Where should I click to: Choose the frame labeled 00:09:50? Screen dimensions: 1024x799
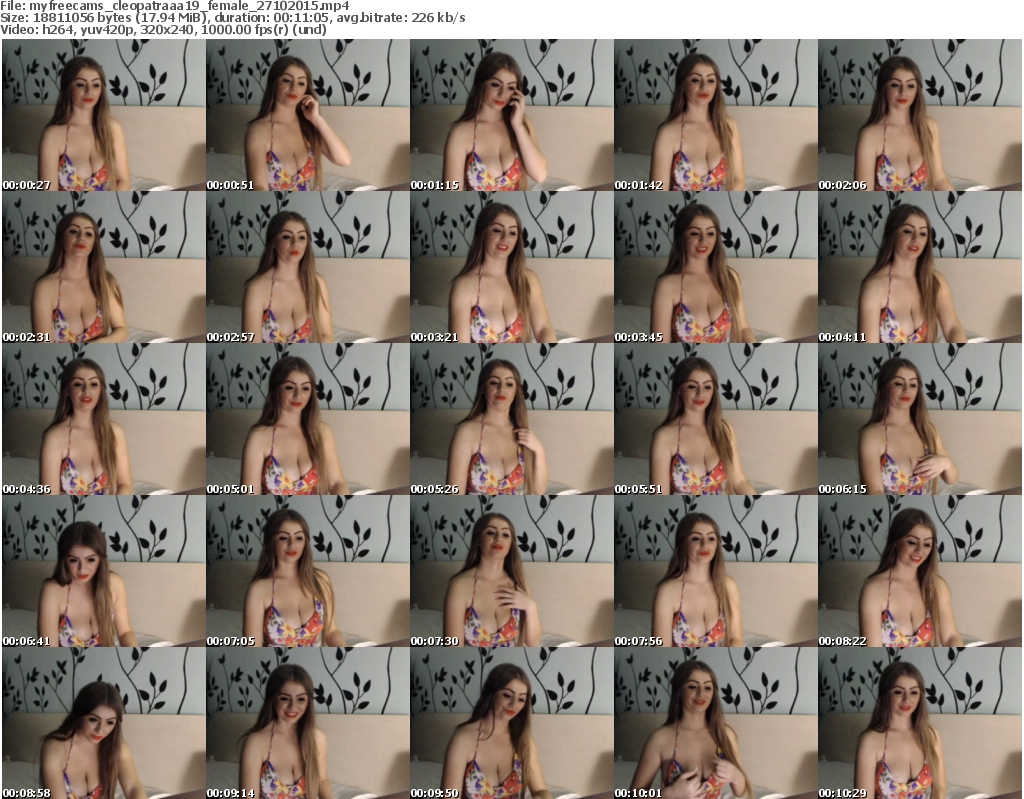click(511, 723)
